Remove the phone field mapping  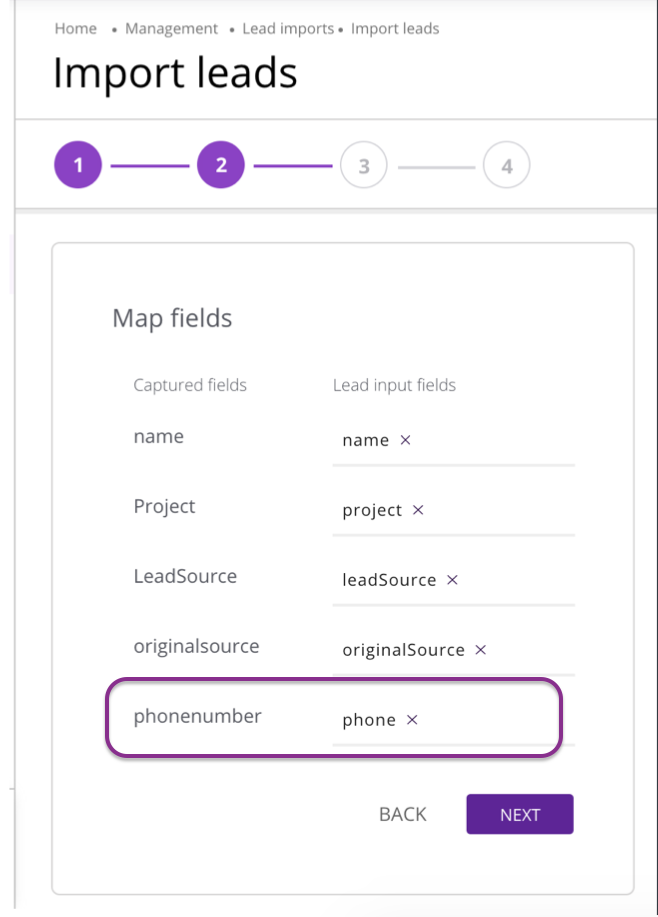[412, 720]
